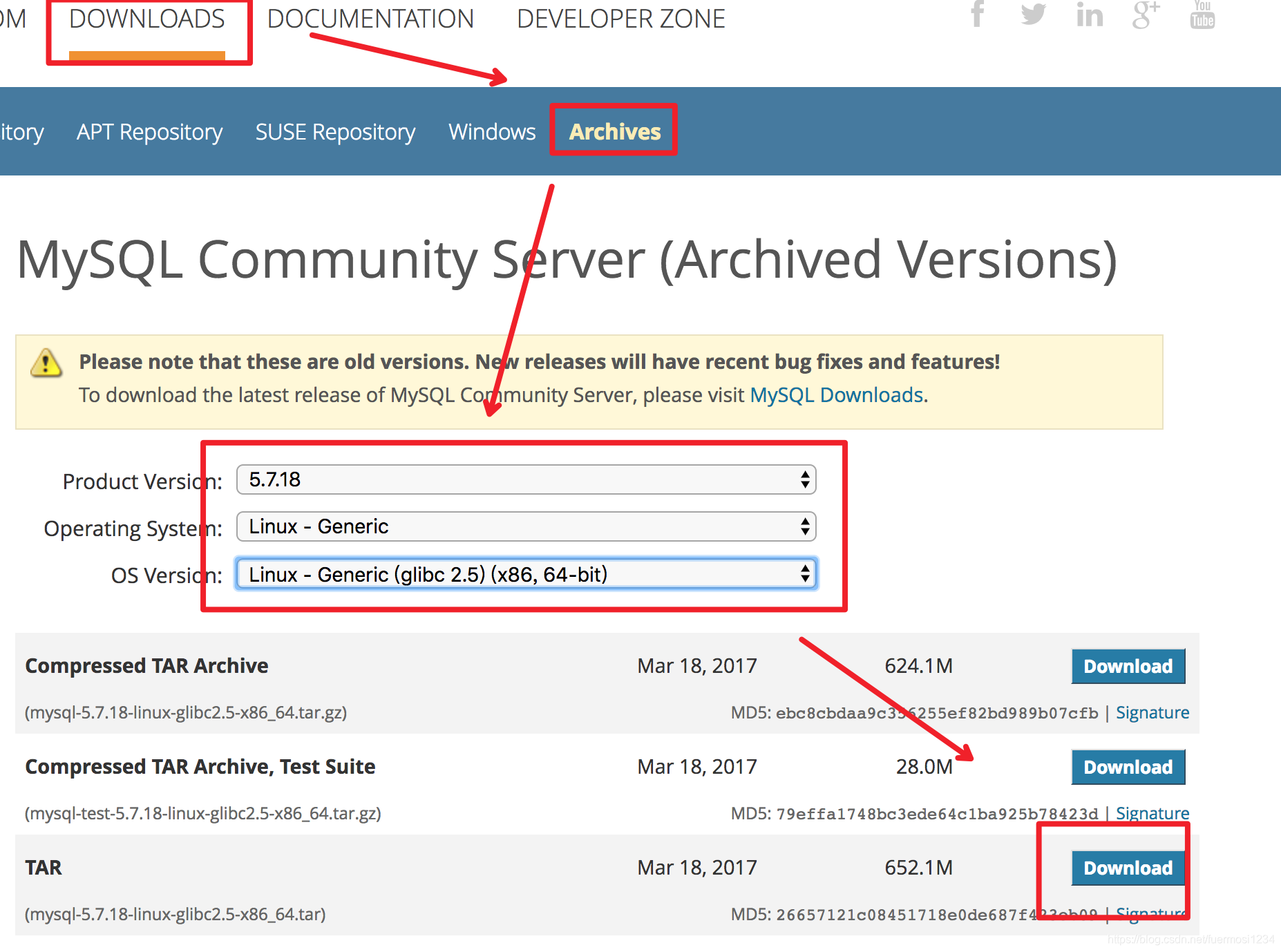
Task: Open the Product Version dropdown showing 5.7.18
Action: click(x=526, y=479)
